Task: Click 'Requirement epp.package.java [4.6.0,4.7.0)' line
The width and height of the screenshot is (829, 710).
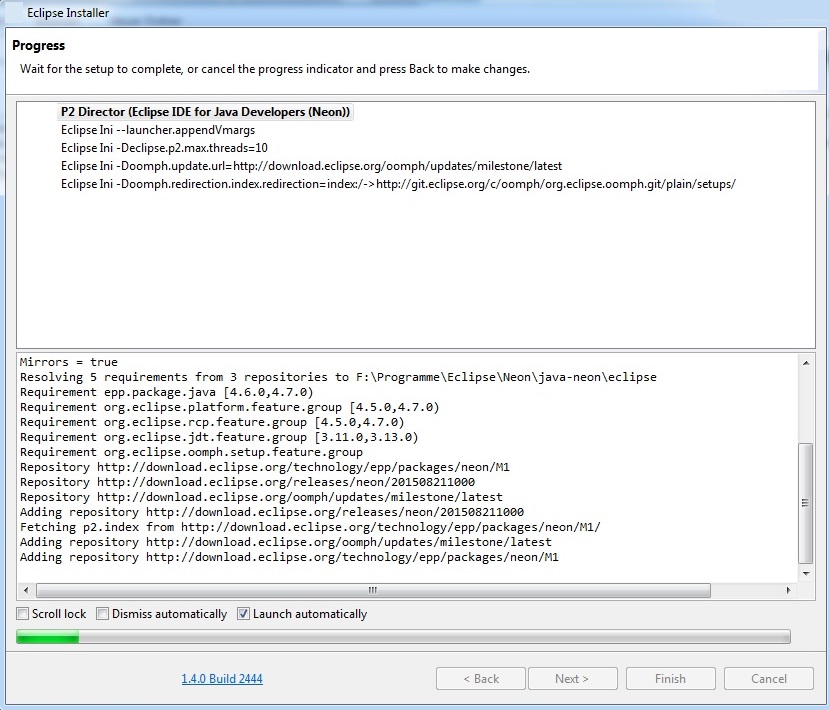Action: [x=167, y=392]
